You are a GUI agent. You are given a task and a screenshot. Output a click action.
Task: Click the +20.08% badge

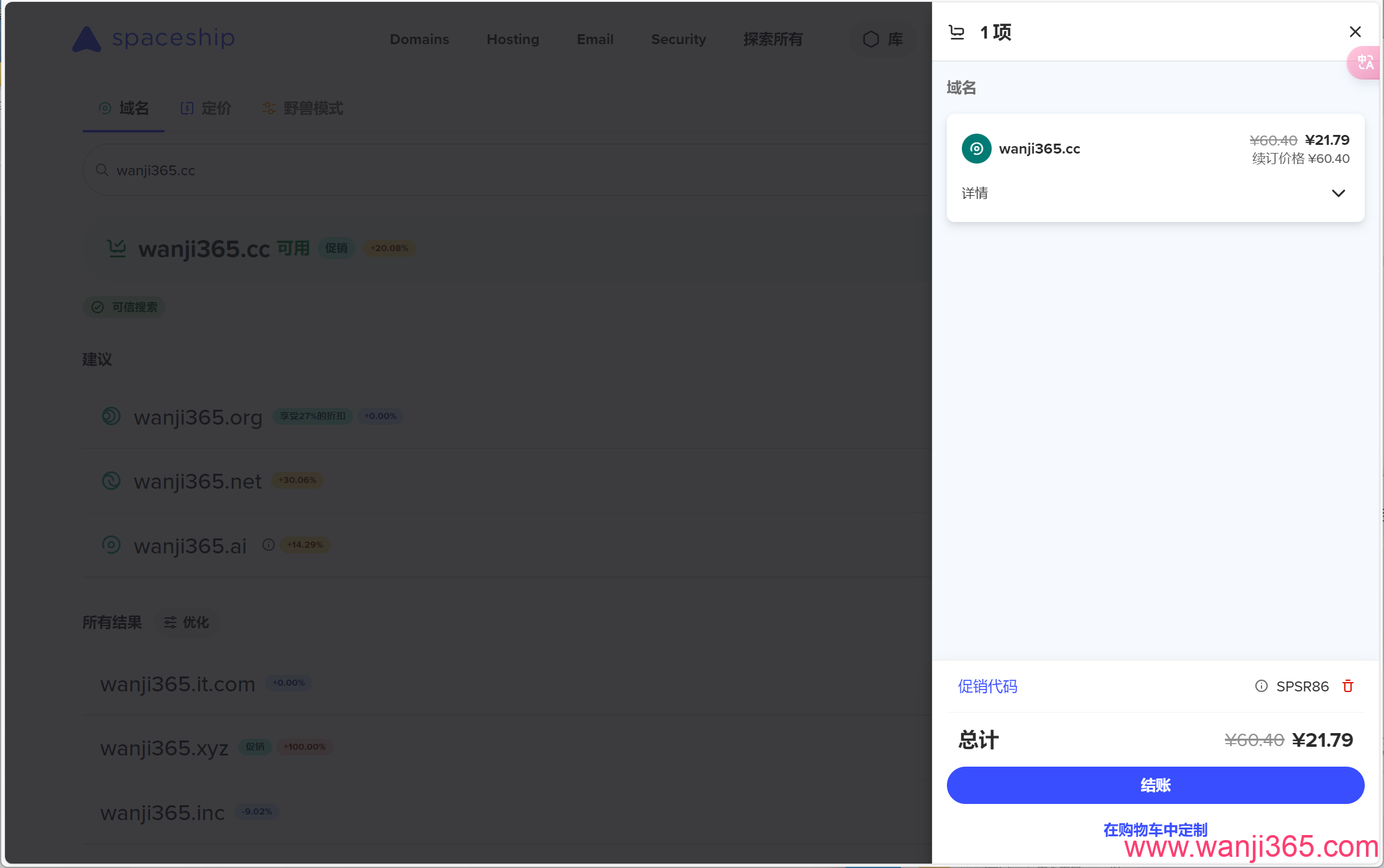click(x=389, y=248)
